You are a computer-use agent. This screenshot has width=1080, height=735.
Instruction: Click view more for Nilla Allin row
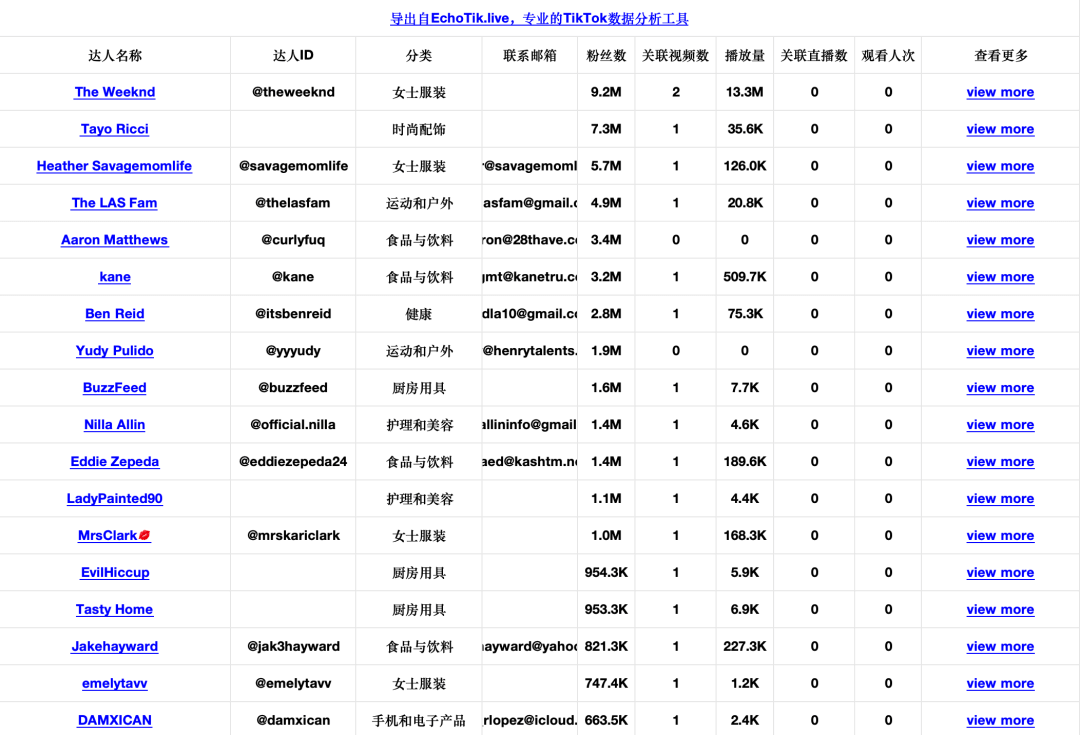(1000, 424)
